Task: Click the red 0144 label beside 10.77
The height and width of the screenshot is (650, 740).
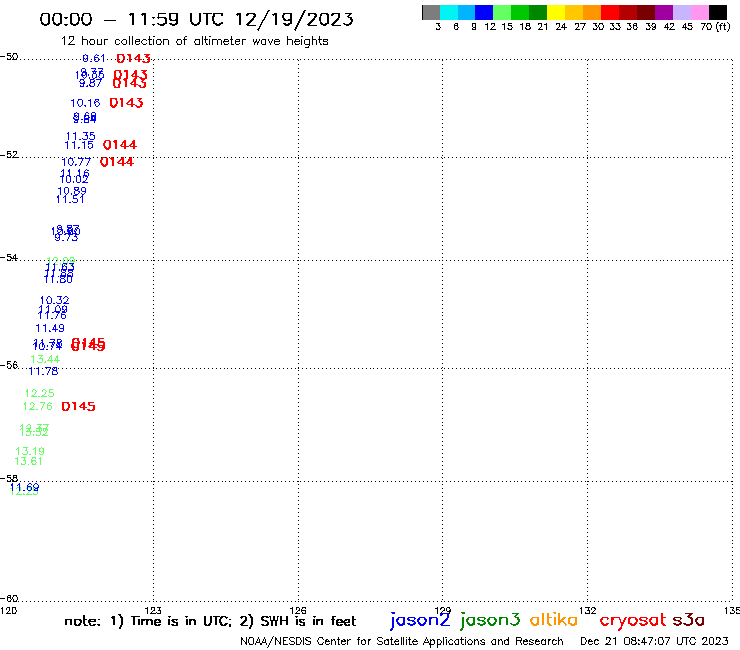Action: 117,162
